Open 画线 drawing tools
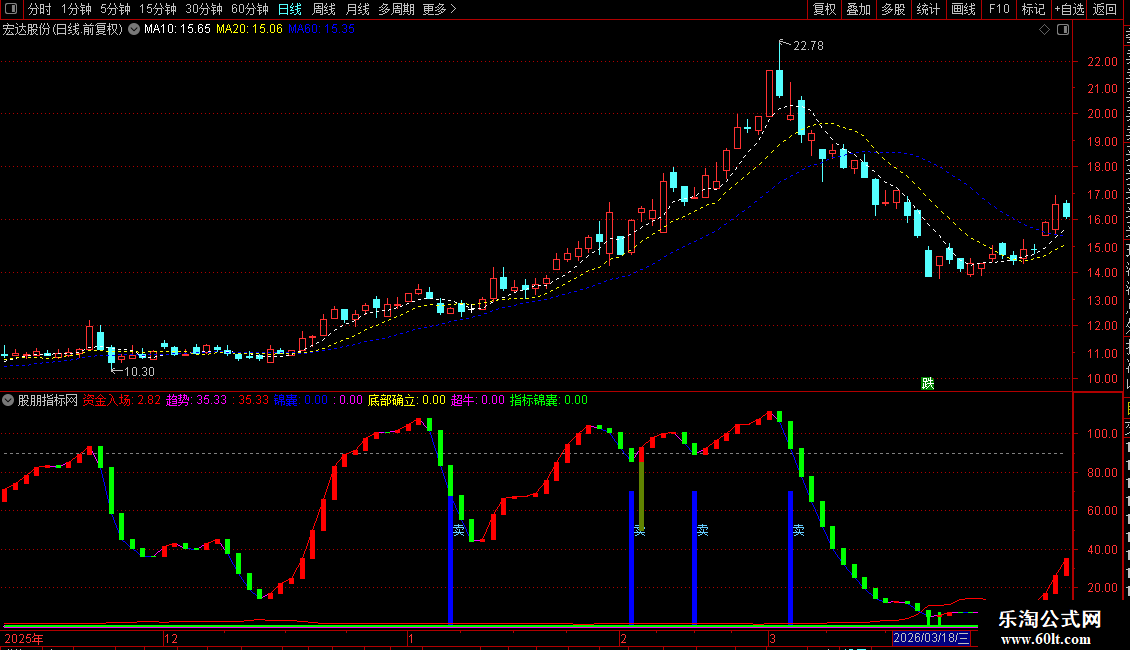The width and height of the screenshot is (1130, 650). [964, 9]
